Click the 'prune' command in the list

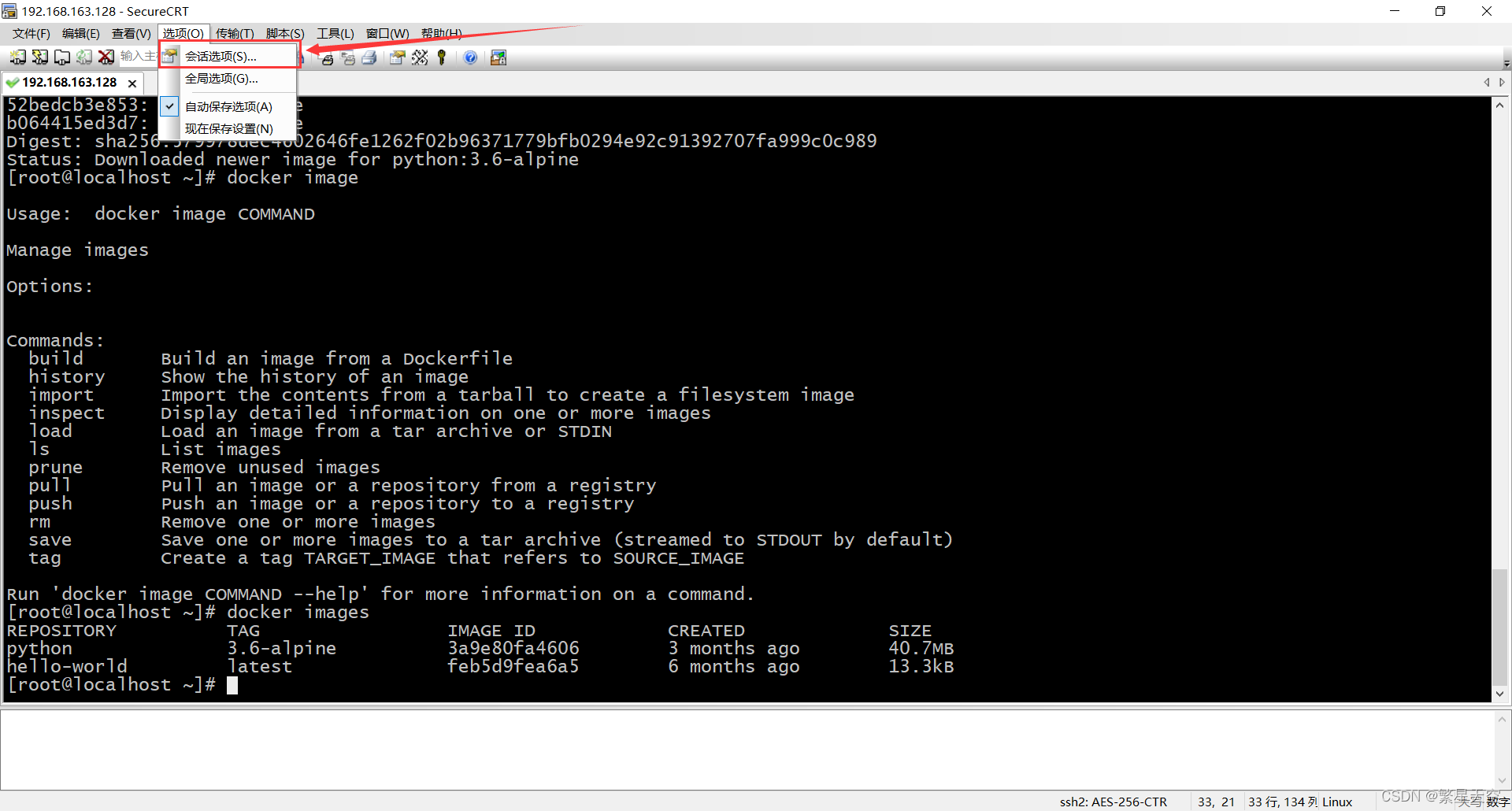56,468
